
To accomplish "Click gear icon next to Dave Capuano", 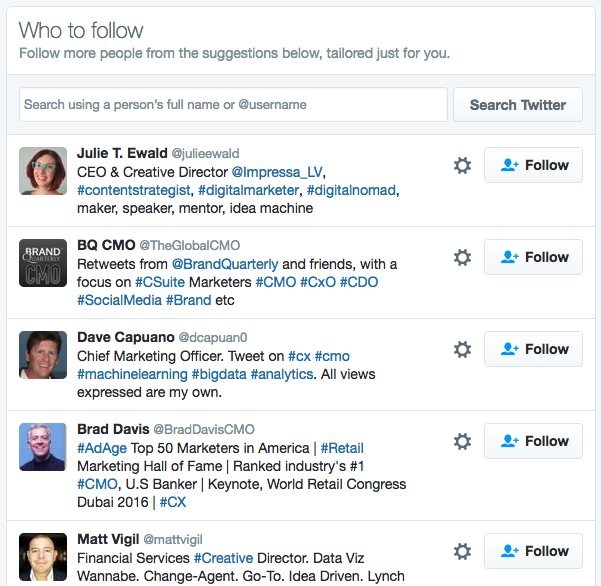I will pos(462,350).
